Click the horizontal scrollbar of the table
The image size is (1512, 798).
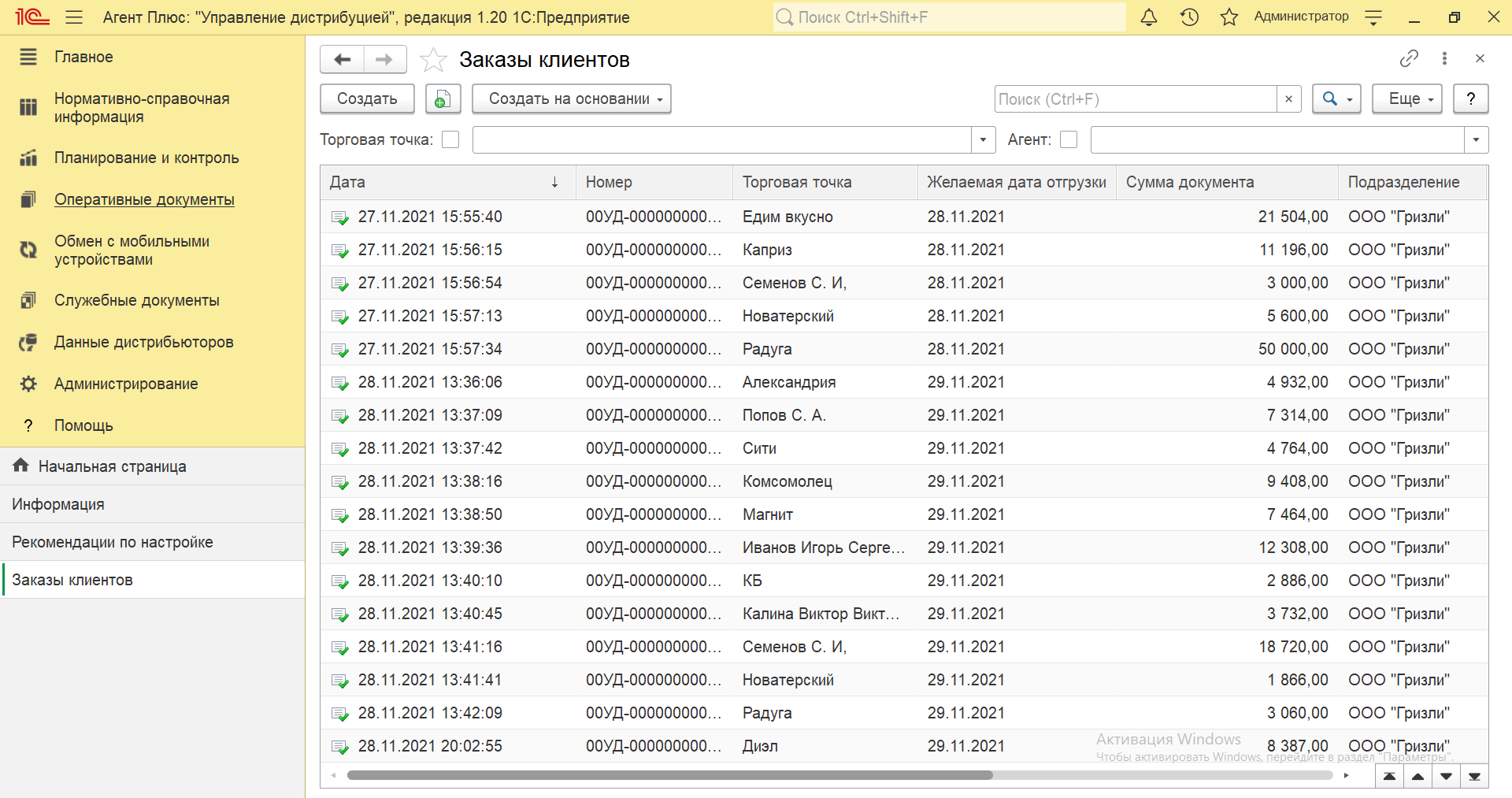click(669, 775)
